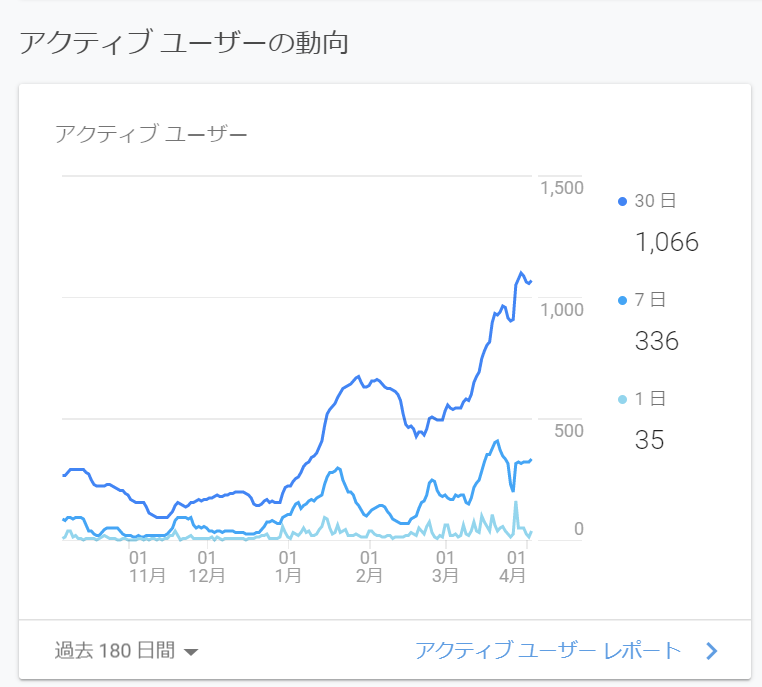
Task: Click the 1,500 y-axis label
Action: (562, 188)
